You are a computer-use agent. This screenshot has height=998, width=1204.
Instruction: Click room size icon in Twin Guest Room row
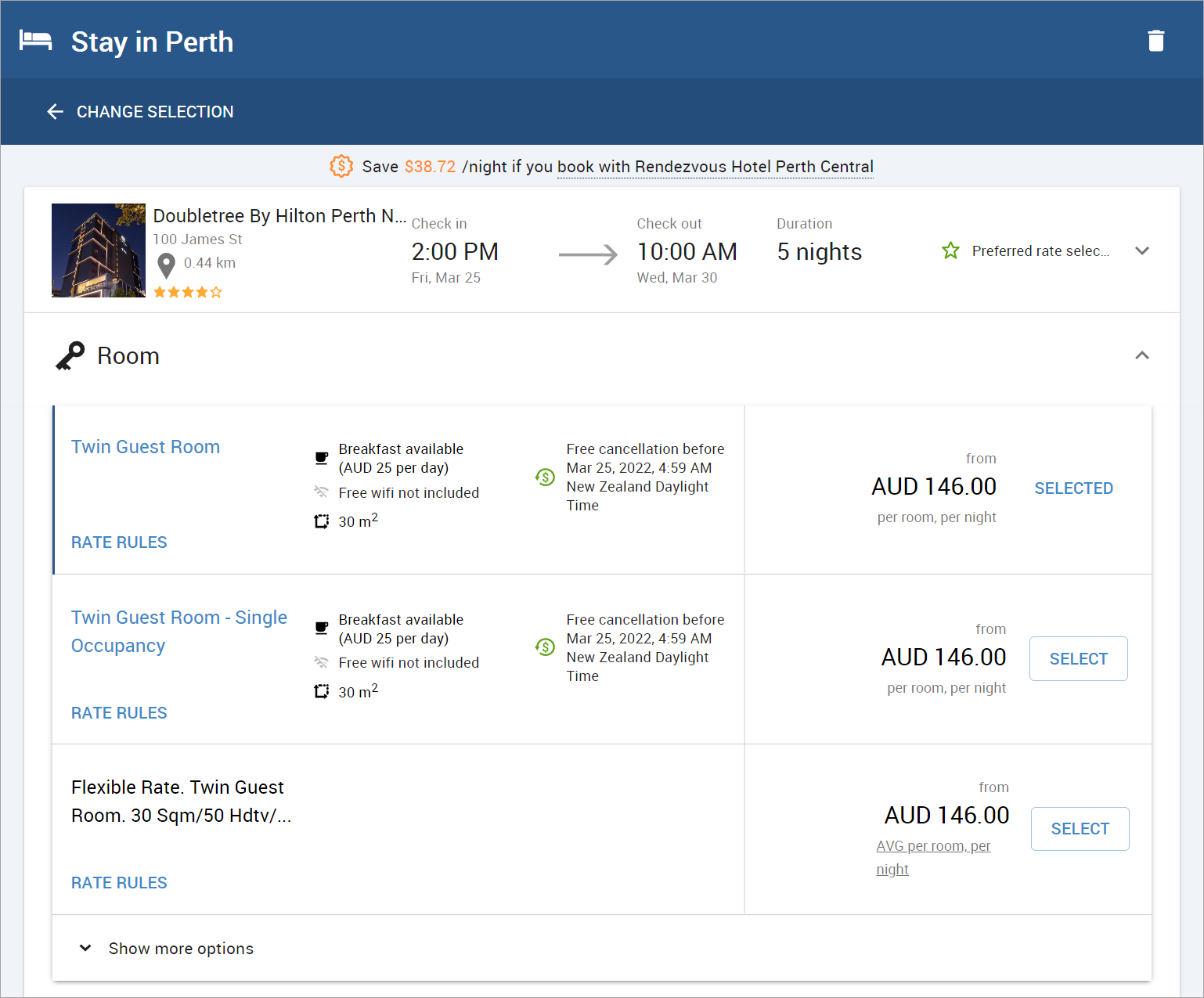321,521
